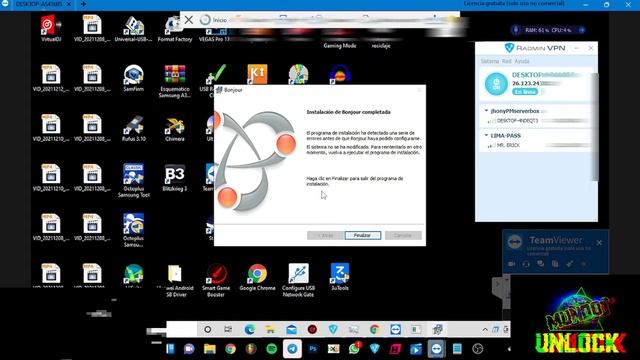The image size is (640, 360).
Task: Select the Smart Game Booster icon
Action: [216, 280]
